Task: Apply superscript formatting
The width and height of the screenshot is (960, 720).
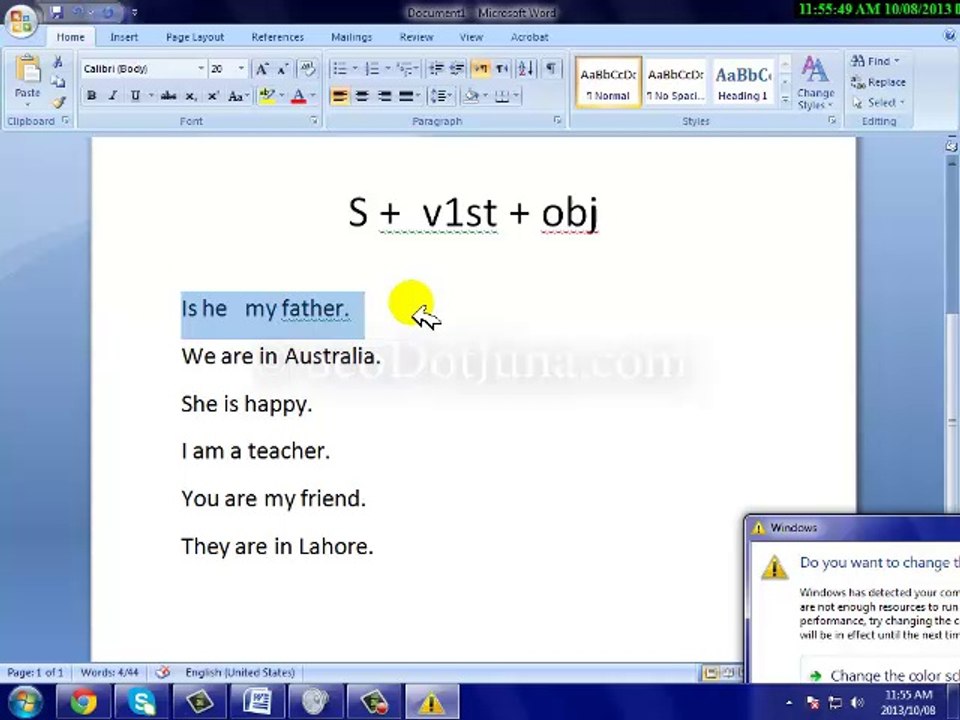Action: coord(212,96)
